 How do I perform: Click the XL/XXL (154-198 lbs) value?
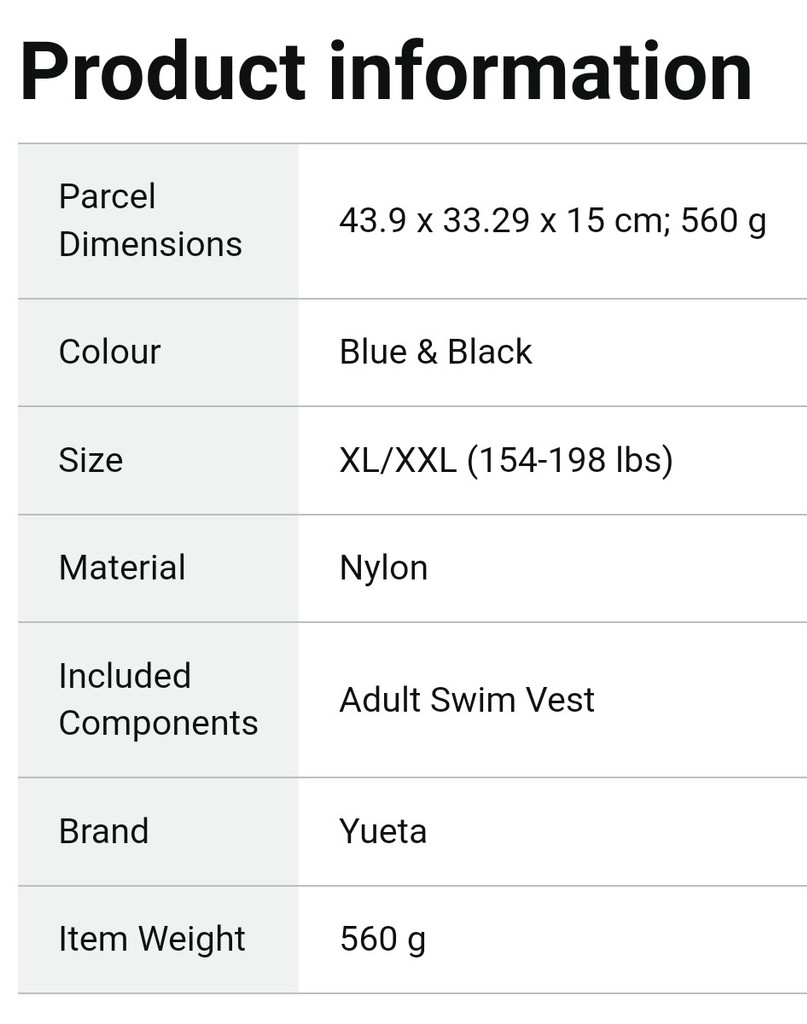pyautogui.click(x=506, y=460)
